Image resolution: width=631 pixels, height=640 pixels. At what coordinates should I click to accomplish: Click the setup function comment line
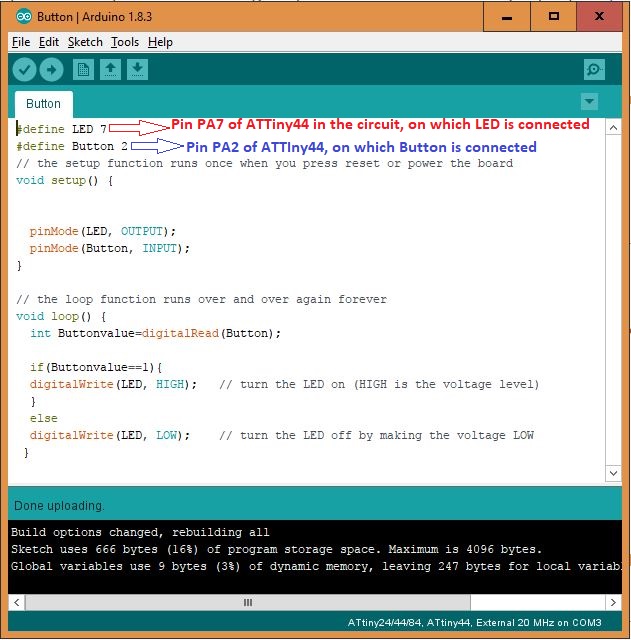tap(264, 164)
